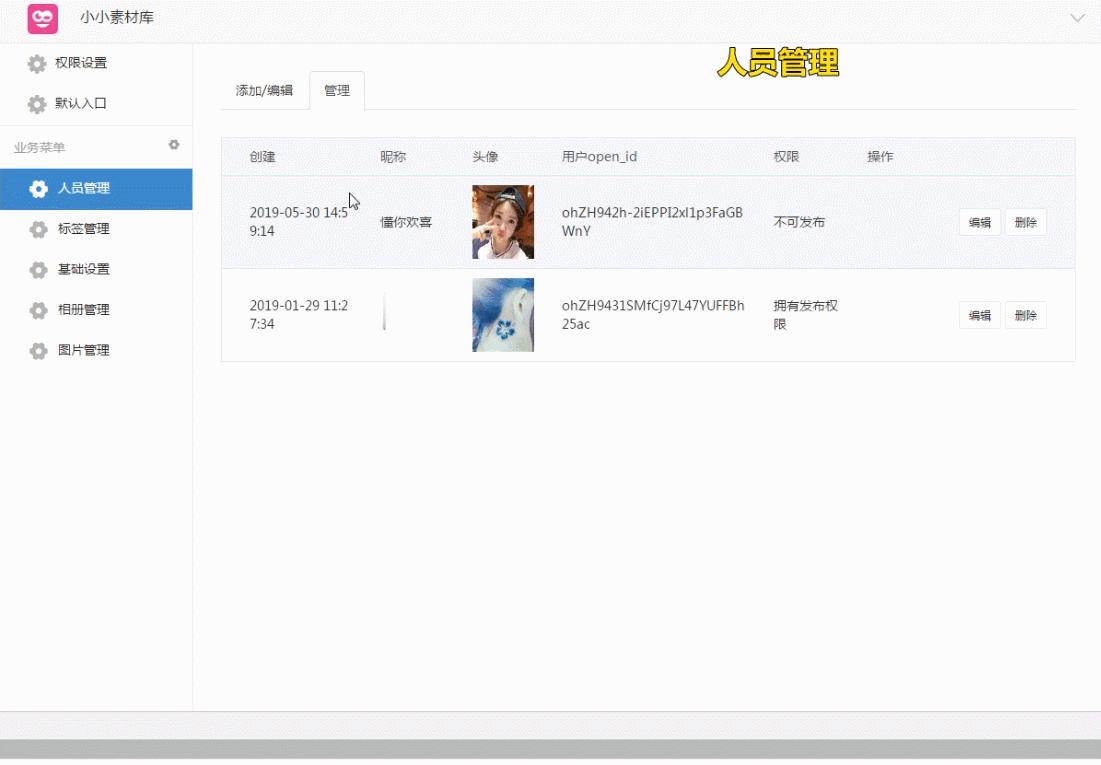Click 删除 on the second table row
Screen dimensions: 1101x765
click(1025, 315)
